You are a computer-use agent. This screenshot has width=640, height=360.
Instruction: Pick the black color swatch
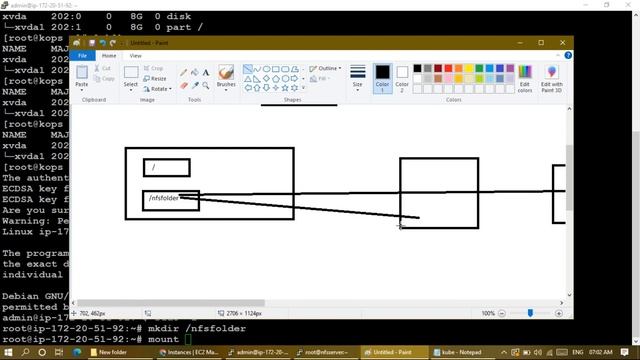(417, 68)
